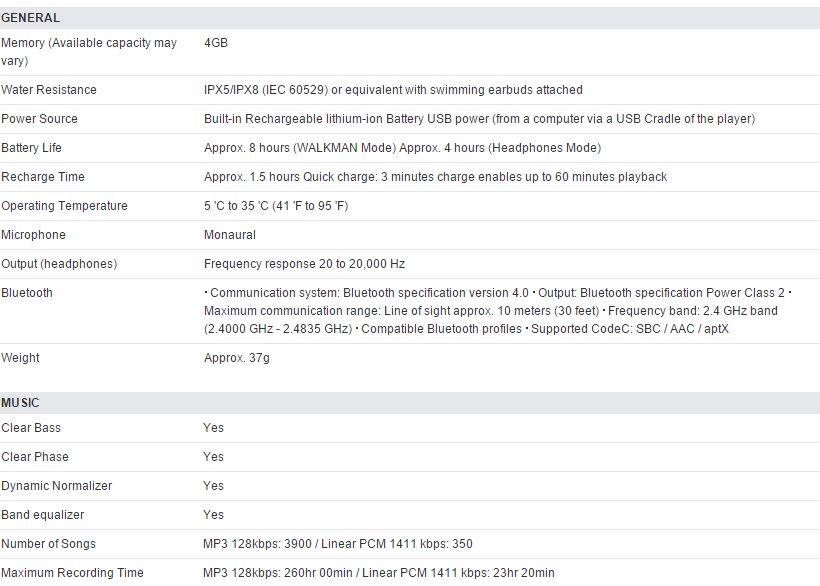820x586 pixels.
Task: Select the Water Resistance label
Action: click(49, 90)
